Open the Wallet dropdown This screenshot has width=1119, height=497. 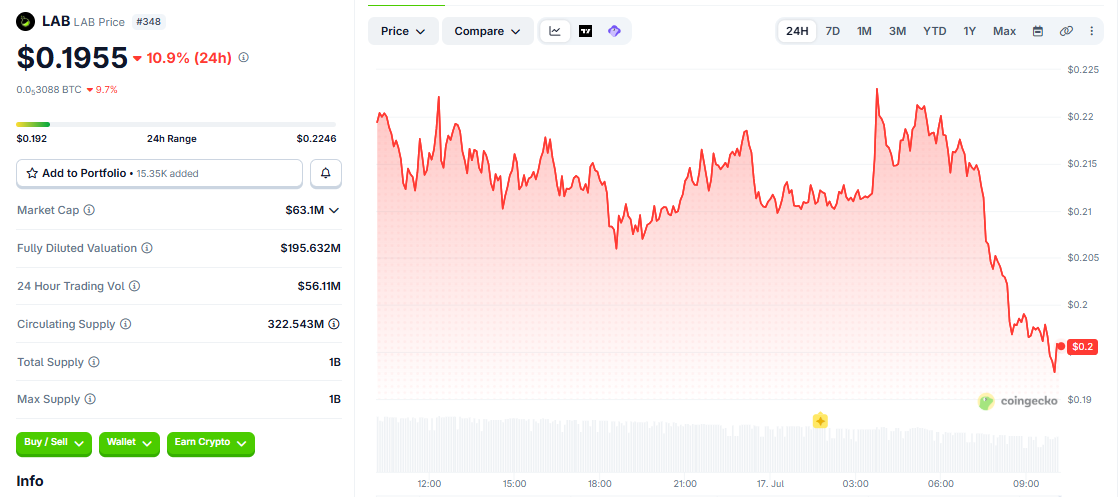click(129, 443)
